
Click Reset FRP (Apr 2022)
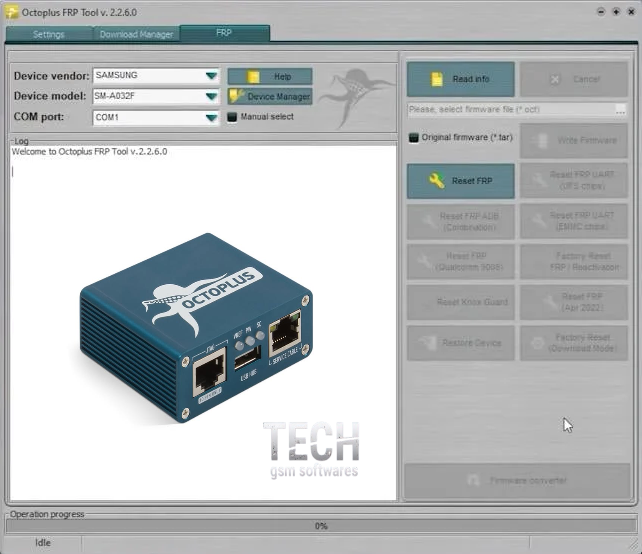(x=574, y=302)
